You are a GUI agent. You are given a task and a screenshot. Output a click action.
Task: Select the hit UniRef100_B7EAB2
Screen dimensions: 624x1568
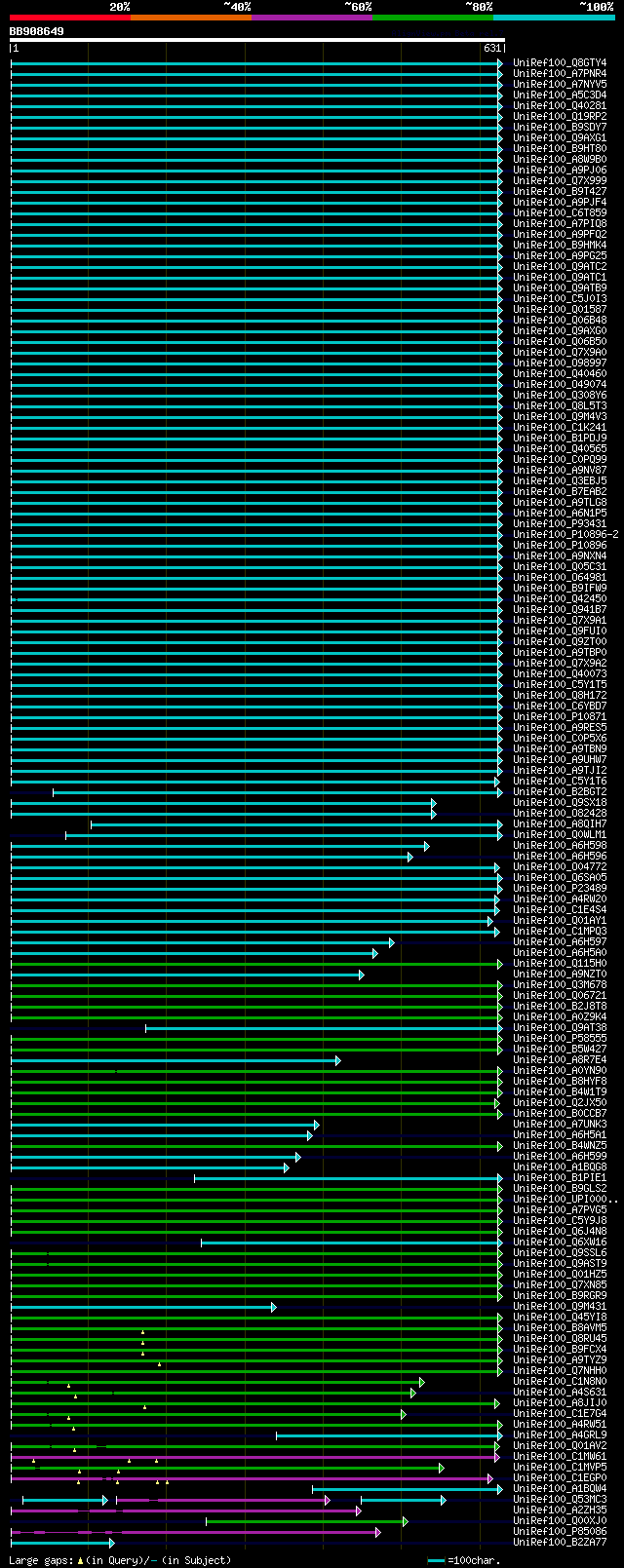click(560, 492)
